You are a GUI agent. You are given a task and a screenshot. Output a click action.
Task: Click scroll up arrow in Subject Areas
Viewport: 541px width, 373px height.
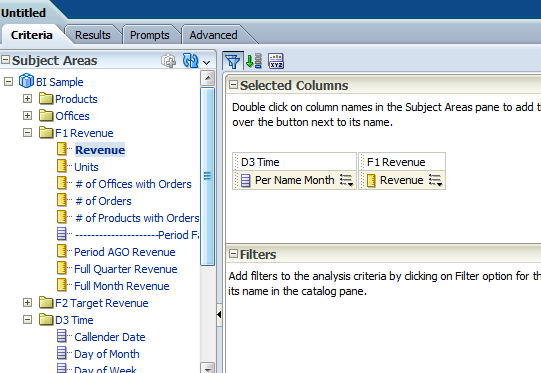pos(208,78)
